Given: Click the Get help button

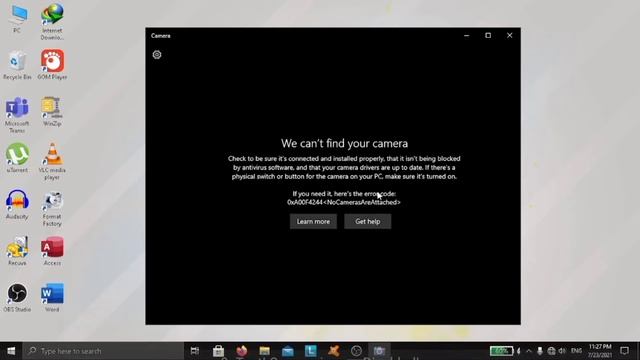Looking at the screenshot, I should pos(367,222).
